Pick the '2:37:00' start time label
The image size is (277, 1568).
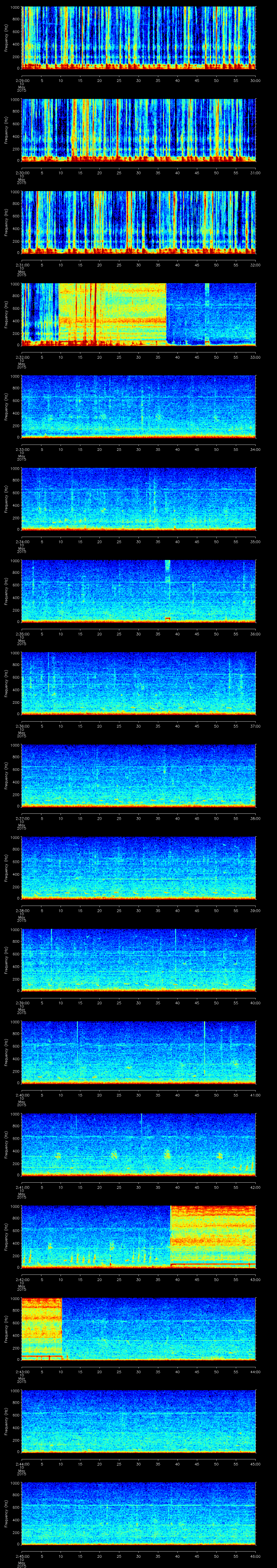(22, 818)
